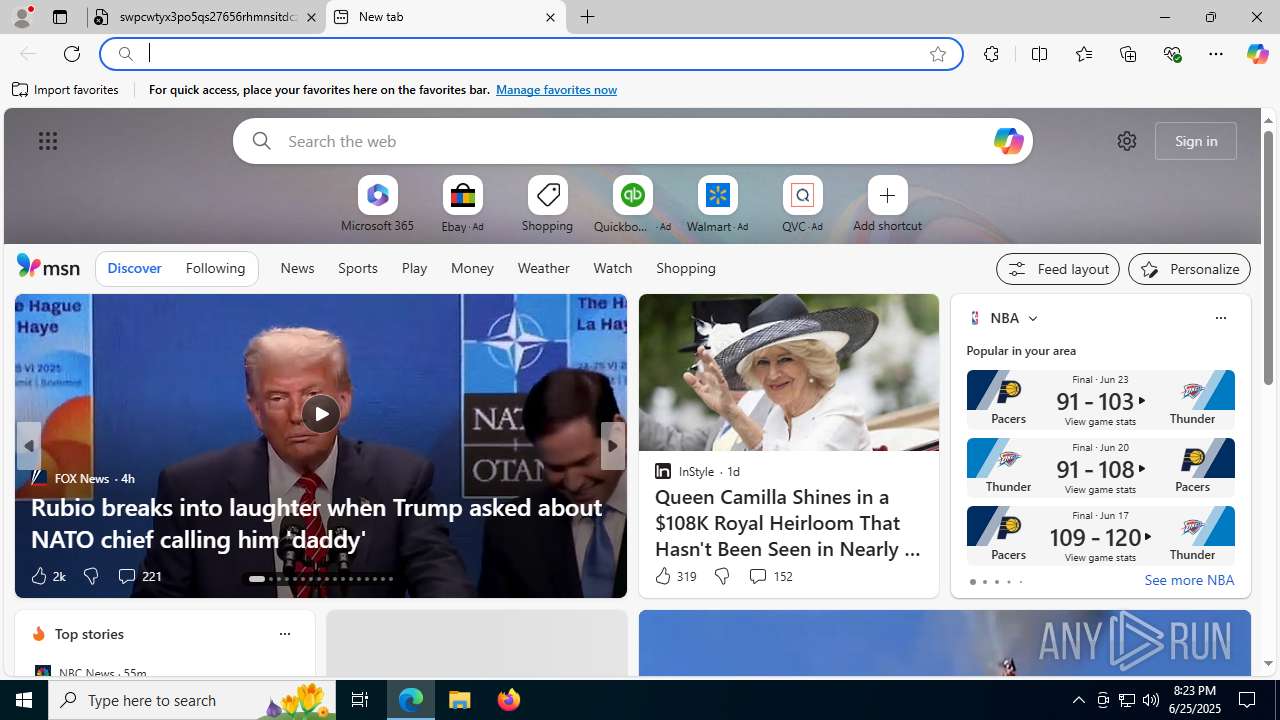Open the Favorites toolbar icon
The image size is (1280, 720).
coord(1083,54)
